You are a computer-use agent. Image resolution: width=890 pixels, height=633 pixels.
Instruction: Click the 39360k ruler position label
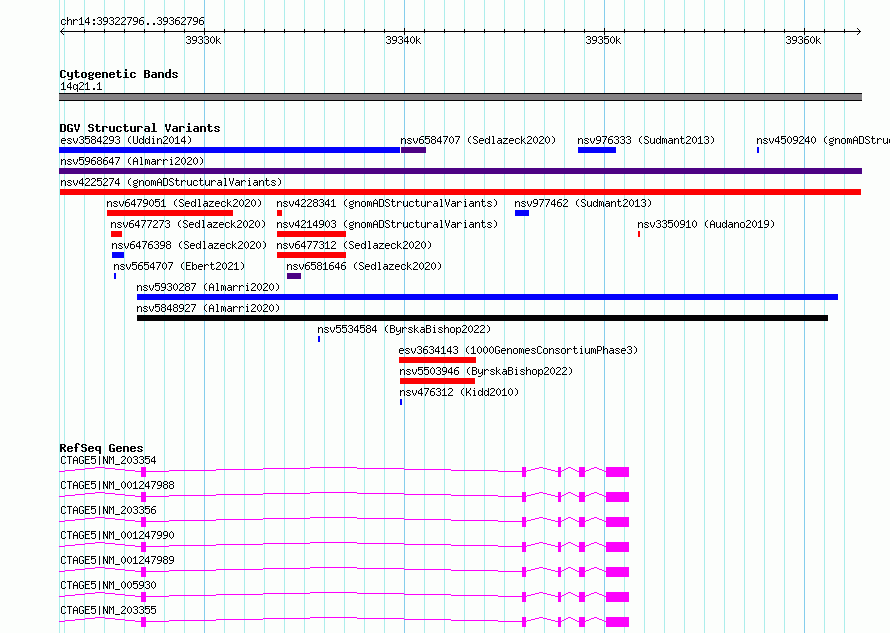pyautogui.click(x=803, y=40)
